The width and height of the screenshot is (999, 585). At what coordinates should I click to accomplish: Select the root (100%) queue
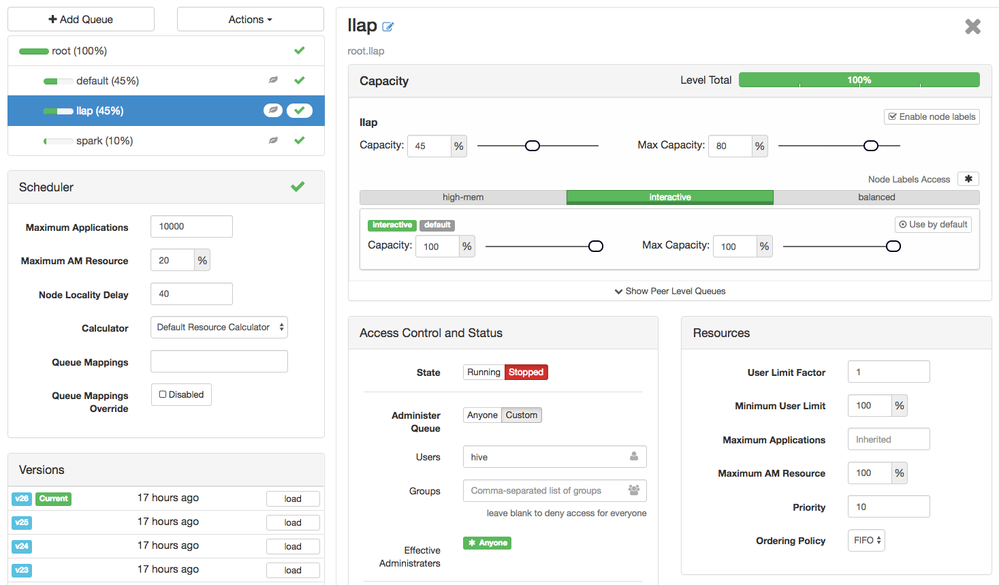[x=166, y=50]
